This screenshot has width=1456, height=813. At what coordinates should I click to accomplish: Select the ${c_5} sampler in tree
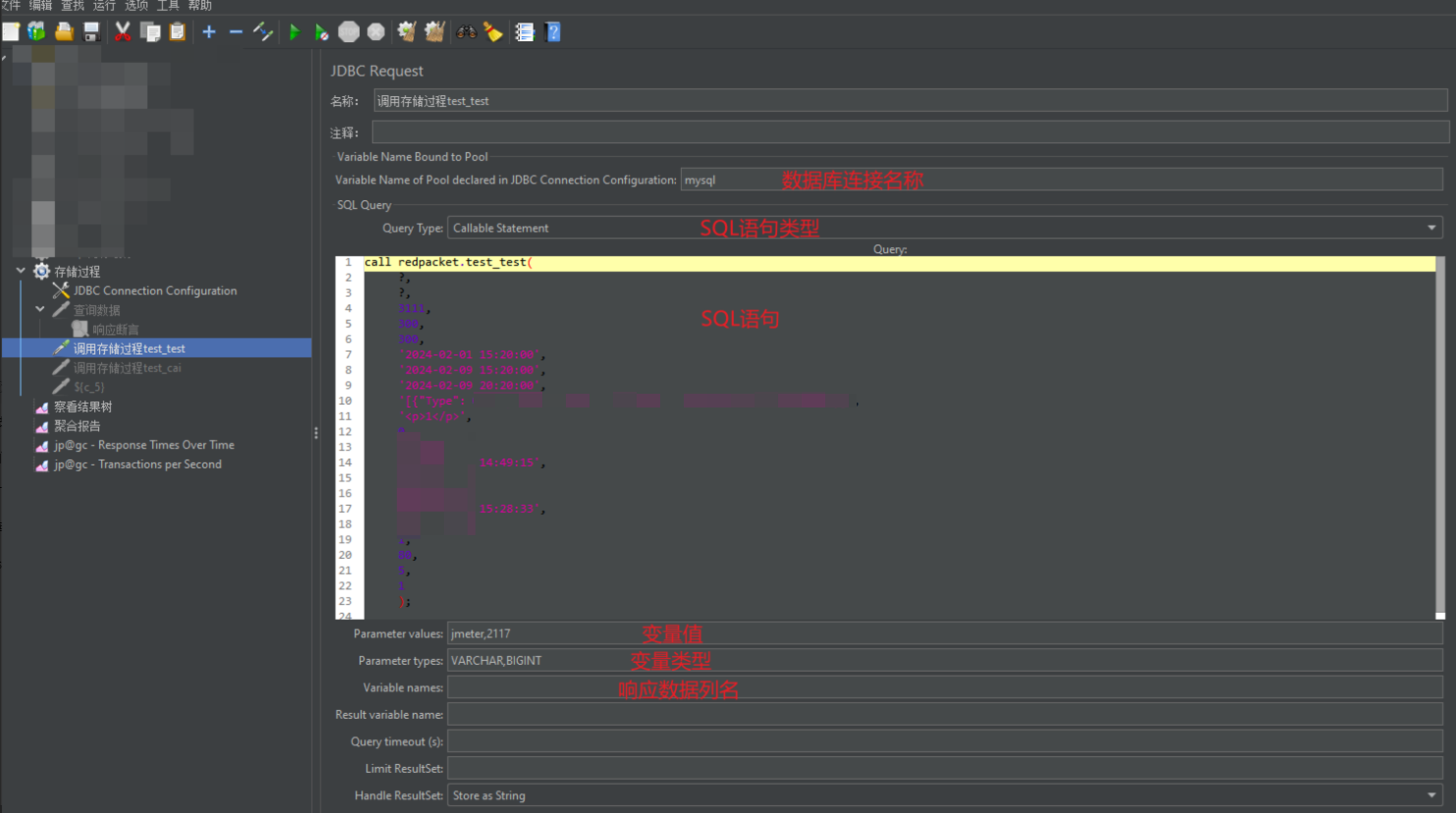click(88, 387)
